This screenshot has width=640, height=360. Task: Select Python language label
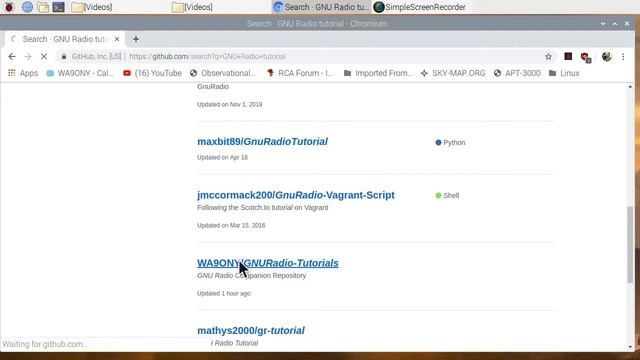[450, 142]
